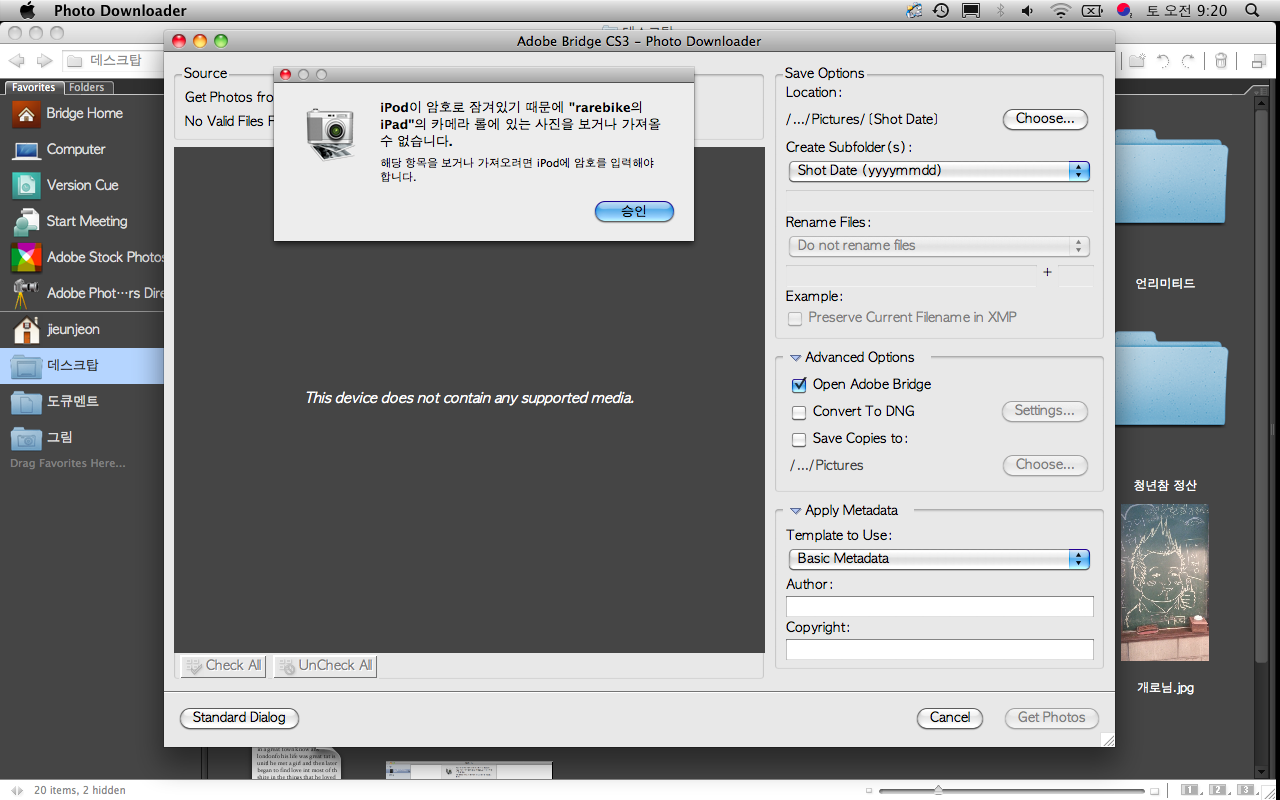Image resolution: width=1280 pixels, height=800 pixels.
Task: Enable the Save Copies to checkbox
Action: [x=799, y=439]
